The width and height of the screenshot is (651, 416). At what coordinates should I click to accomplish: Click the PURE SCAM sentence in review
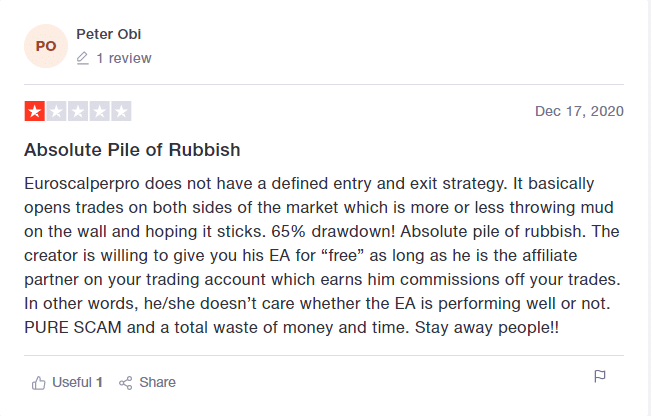click(x=217, y=328)
